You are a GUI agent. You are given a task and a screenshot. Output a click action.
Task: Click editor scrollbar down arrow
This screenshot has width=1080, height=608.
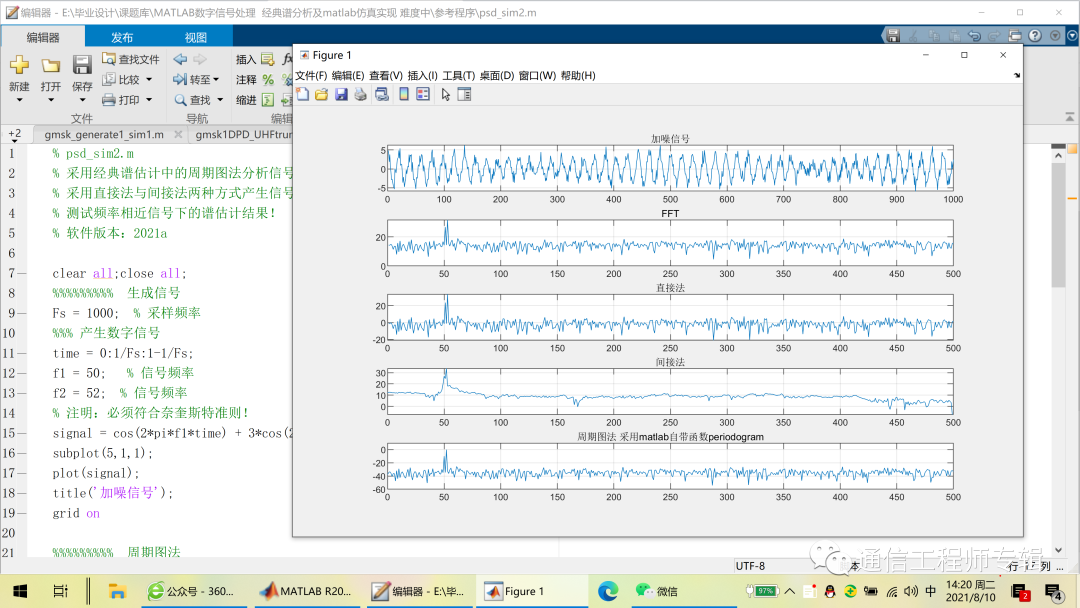[1059, 550]
